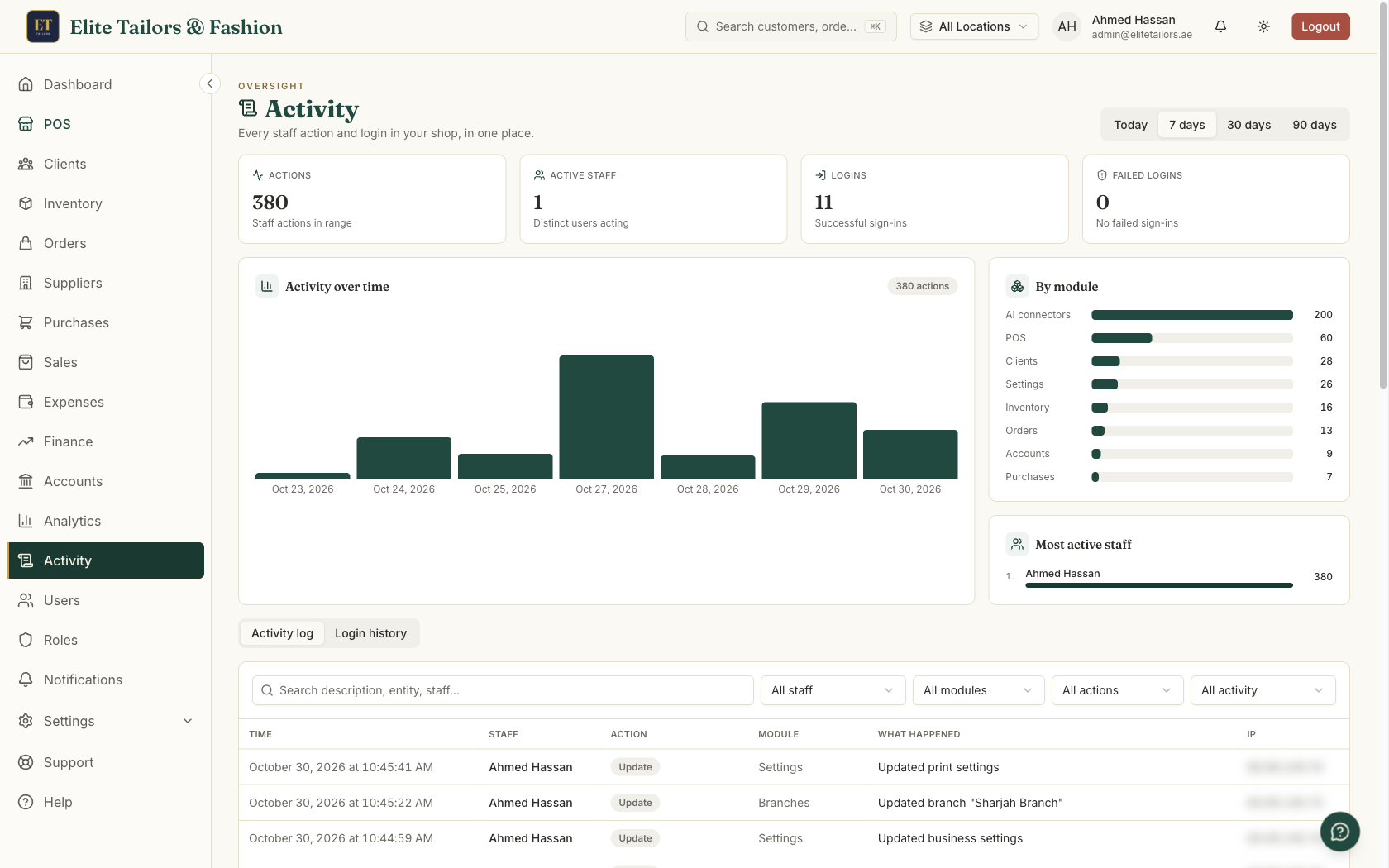The width and height of the screenshot is (1389, 868).
Task: Collapse the sidebar with the chevron button
Action: [210, 83]
